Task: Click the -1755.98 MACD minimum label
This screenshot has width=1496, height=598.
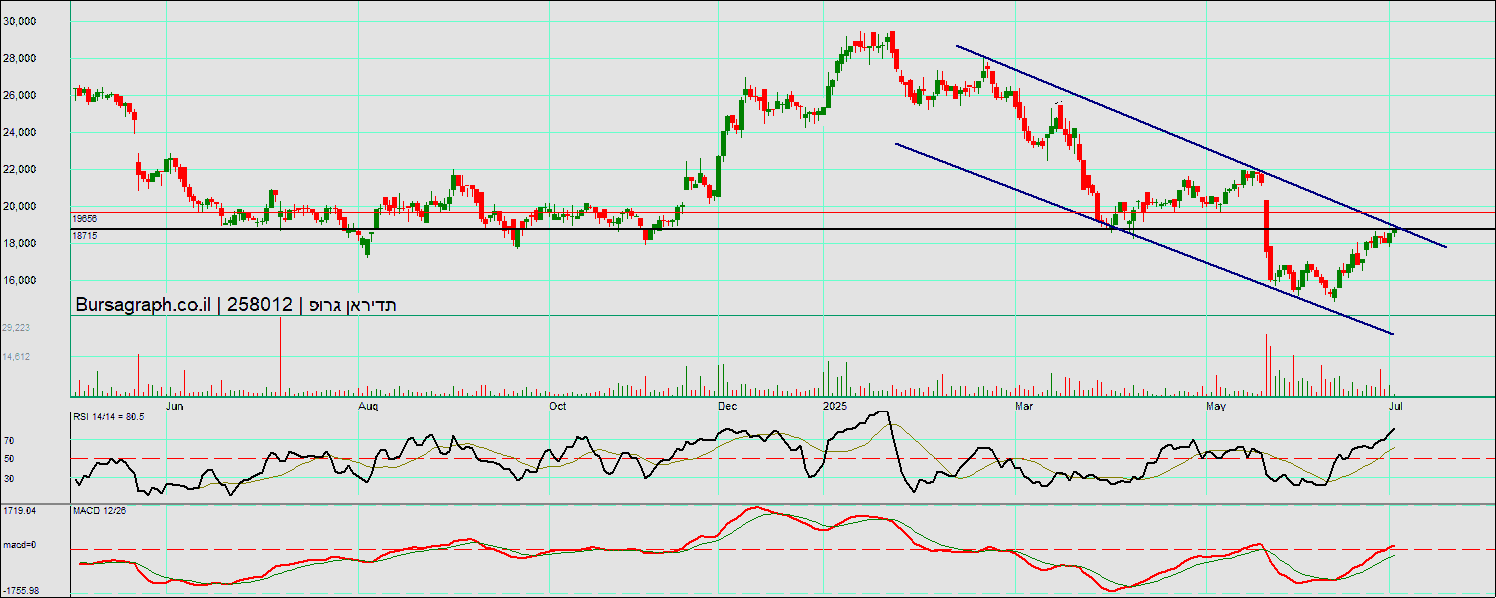Action: [21, 590]
